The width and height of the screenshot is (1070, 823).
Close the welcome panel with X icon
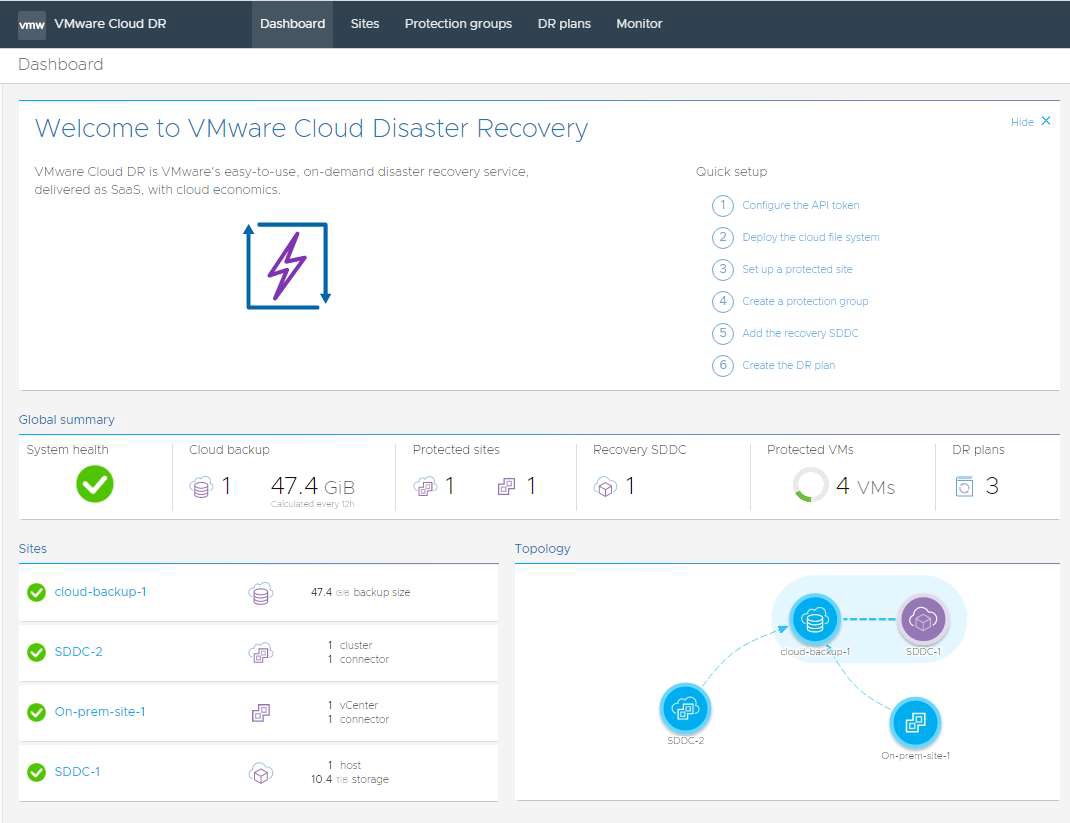1045,121
